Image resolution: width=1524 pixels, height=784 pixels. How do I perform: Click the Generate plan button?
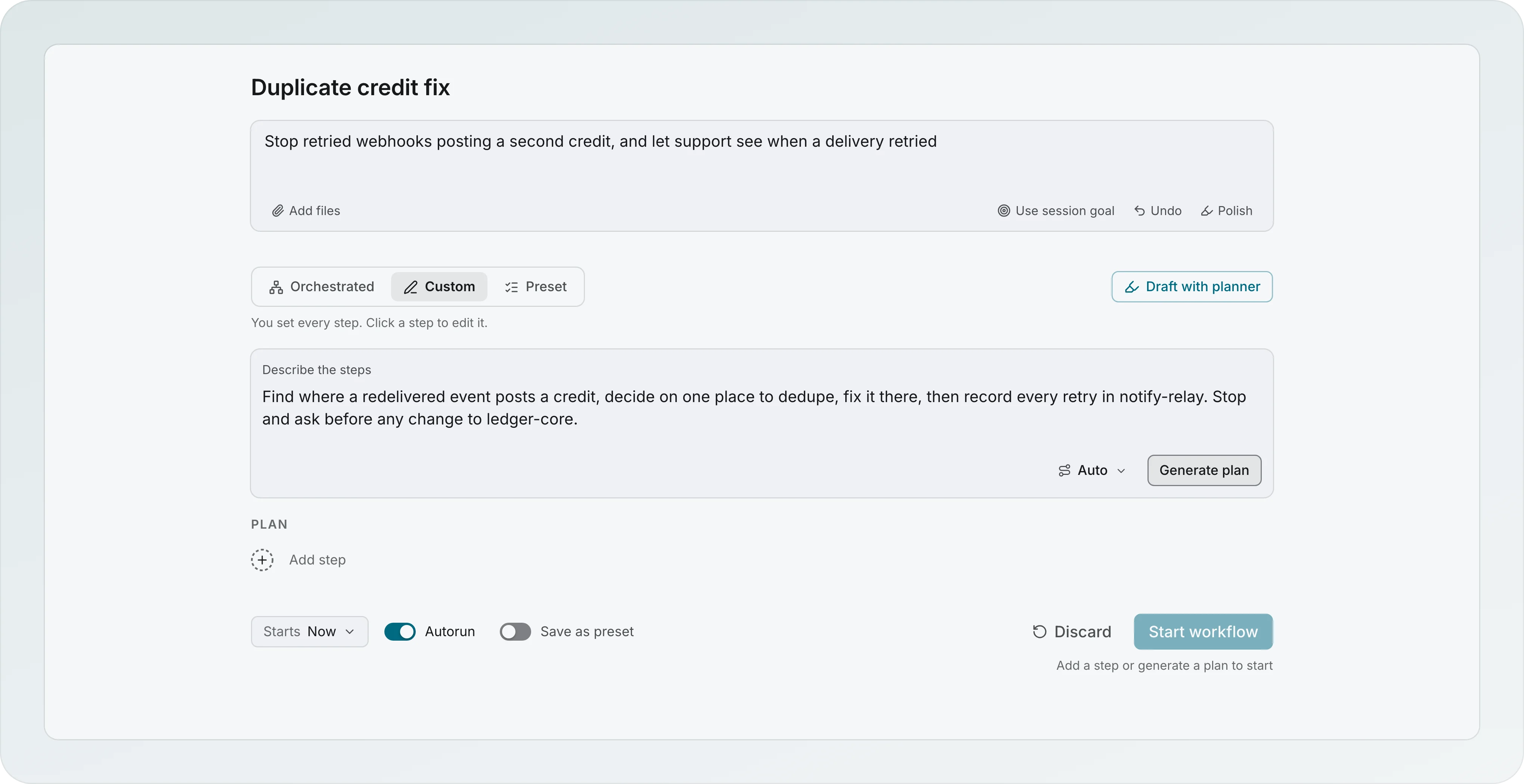coord(1204,470)
